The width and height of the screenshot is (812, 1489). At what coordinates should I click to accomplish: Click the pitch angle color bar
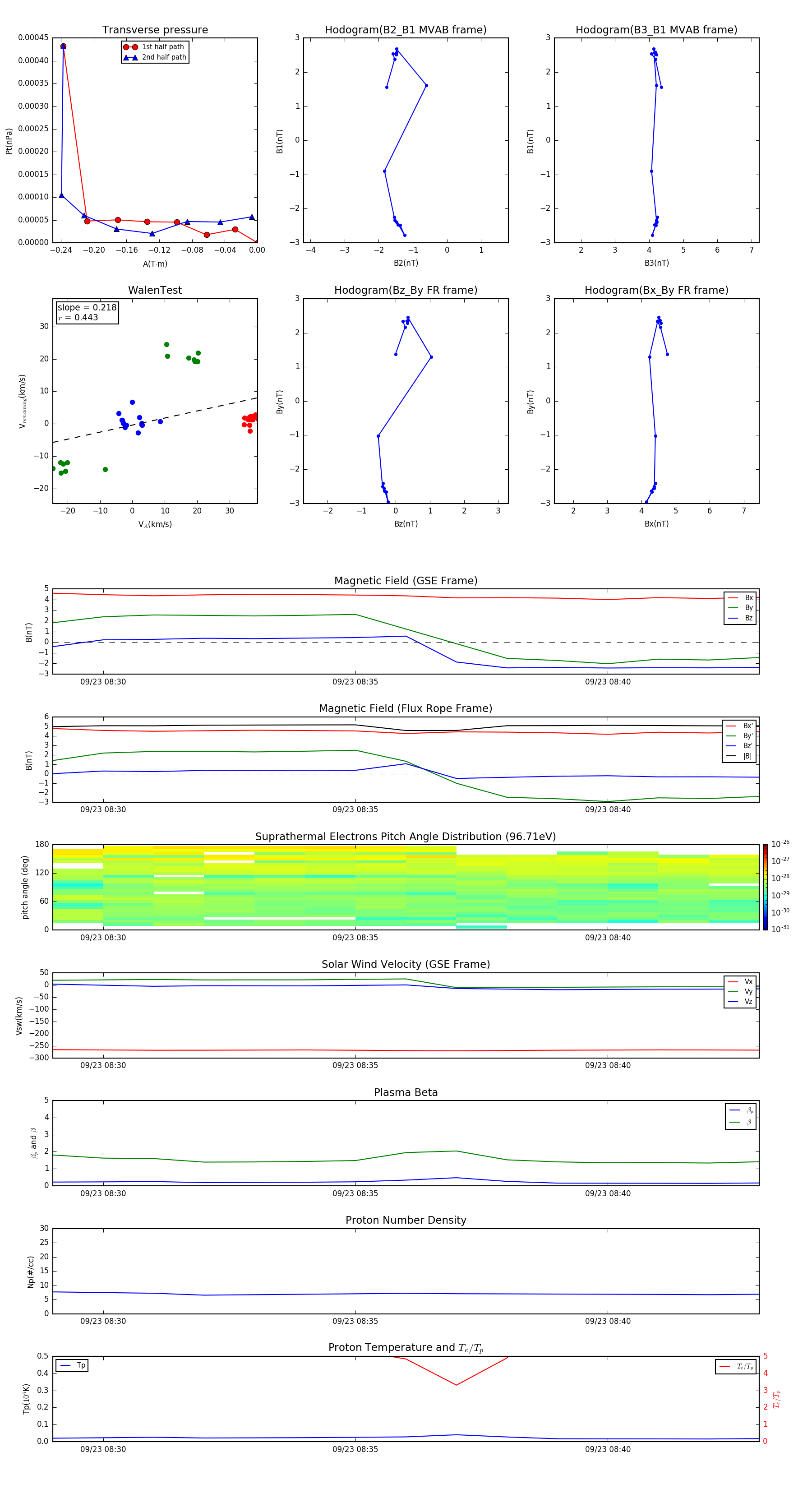(765, 887)
